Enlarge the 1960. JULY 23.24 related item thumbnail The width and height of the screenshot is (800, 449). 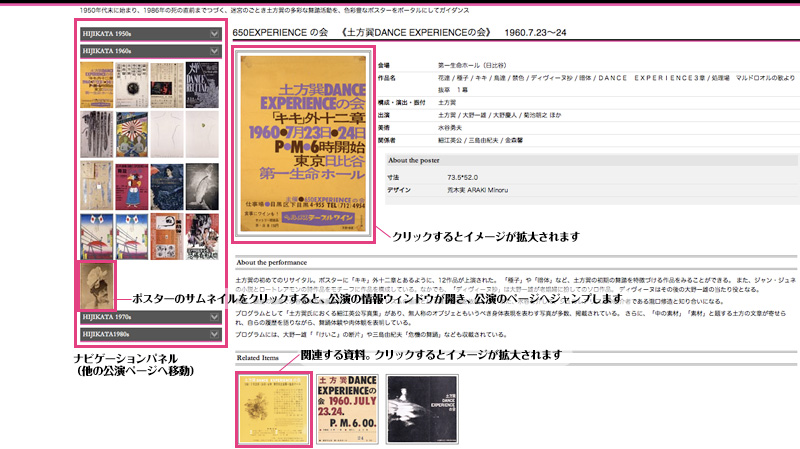tap(347, 409)
